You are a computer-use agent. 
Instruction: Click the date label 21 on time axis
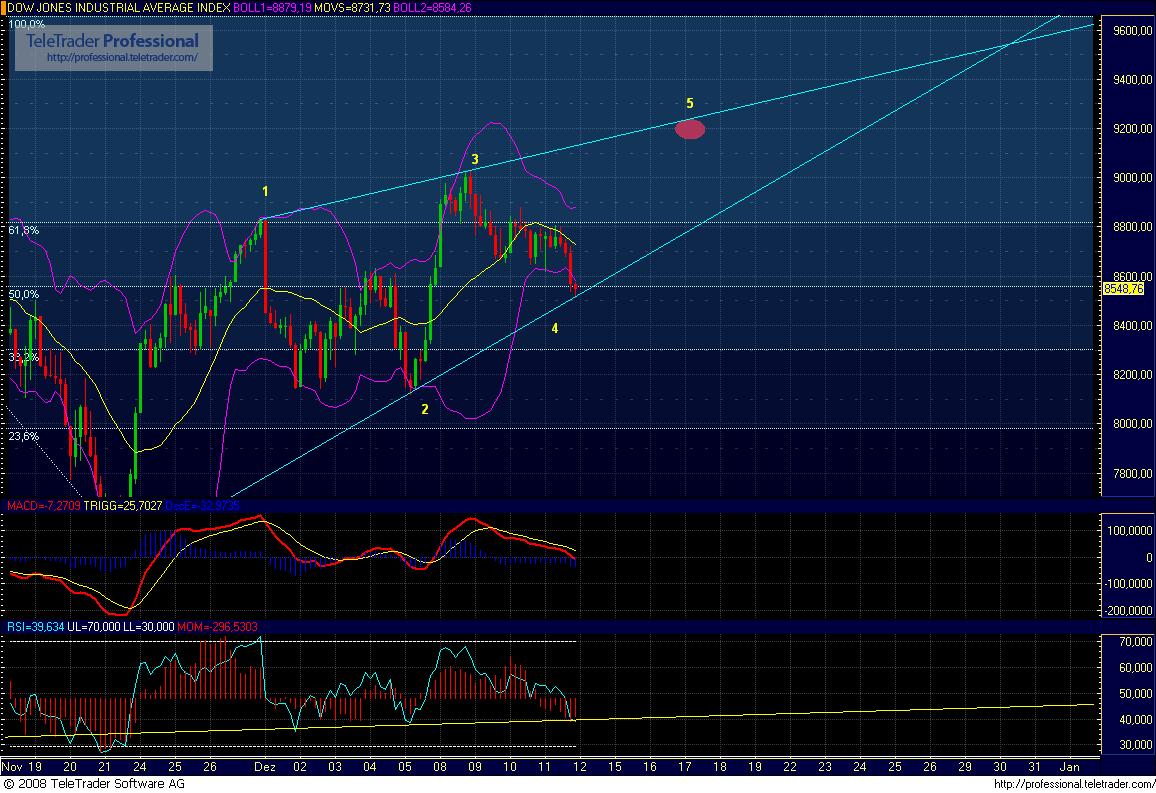click(105, 766)
